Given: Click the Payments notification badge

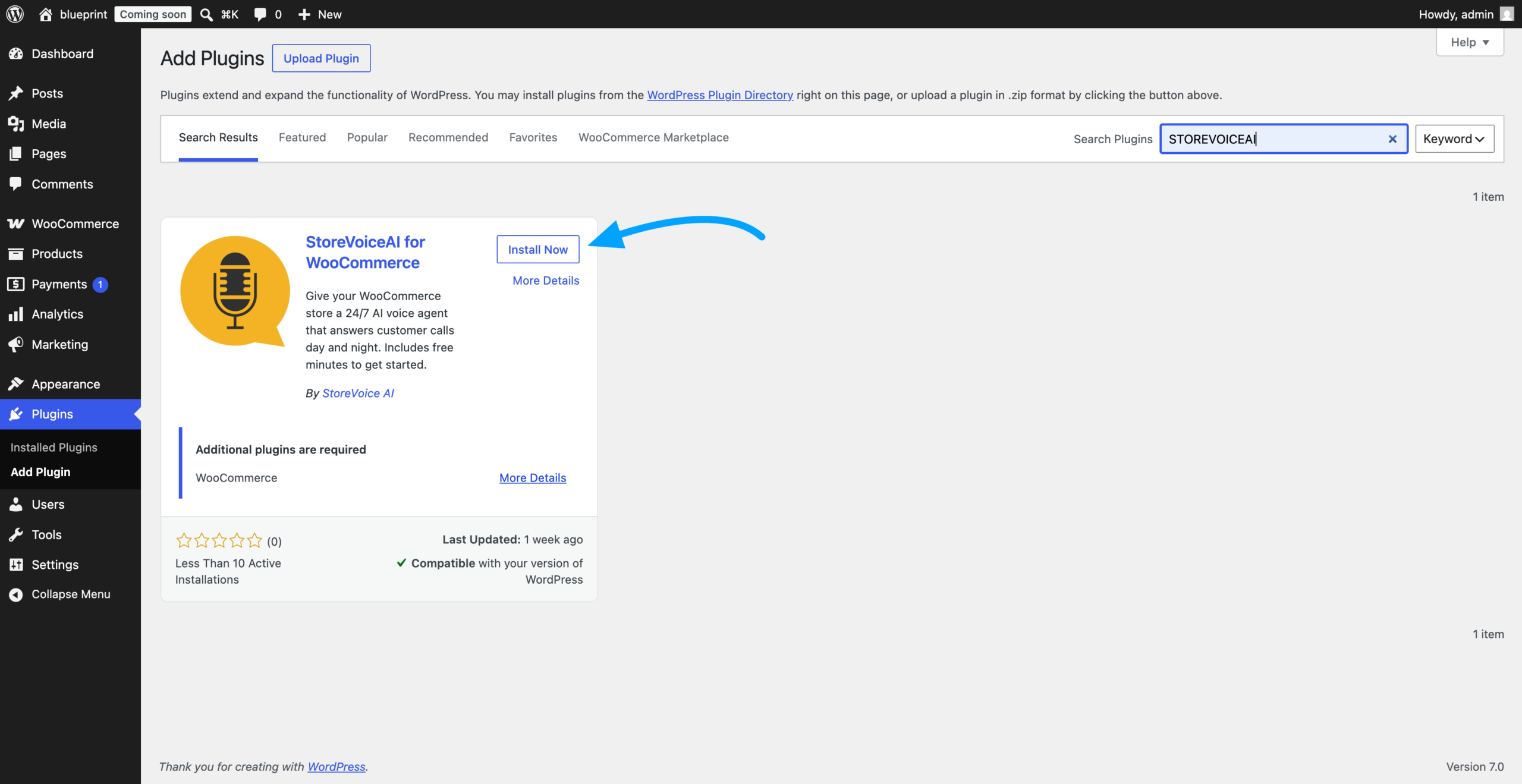Looking at the screenshot, I should click(x=100, y=284).
